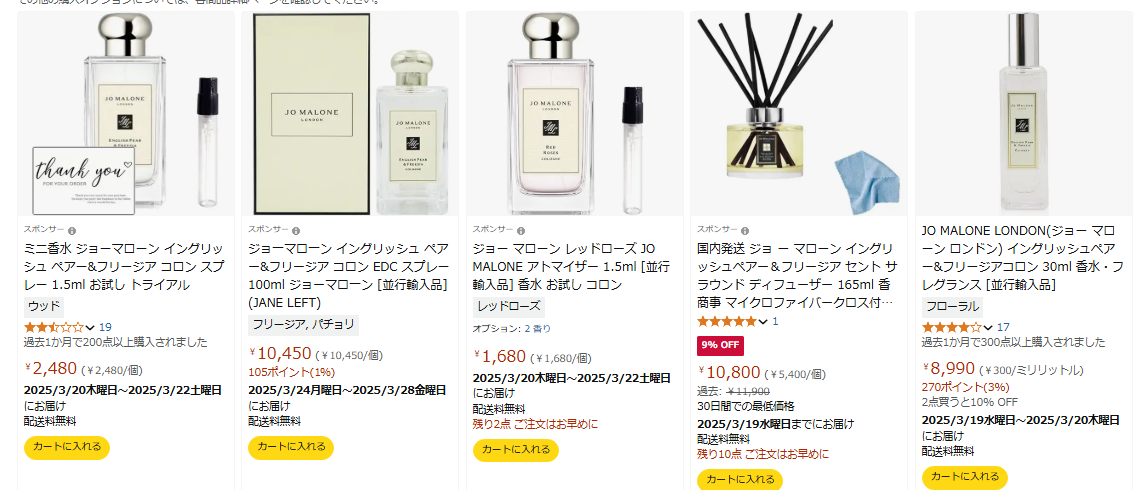The image size is (1145, 490).
Task: Click sponsor info icon on diffuser listing
Action: coord(745,231)
